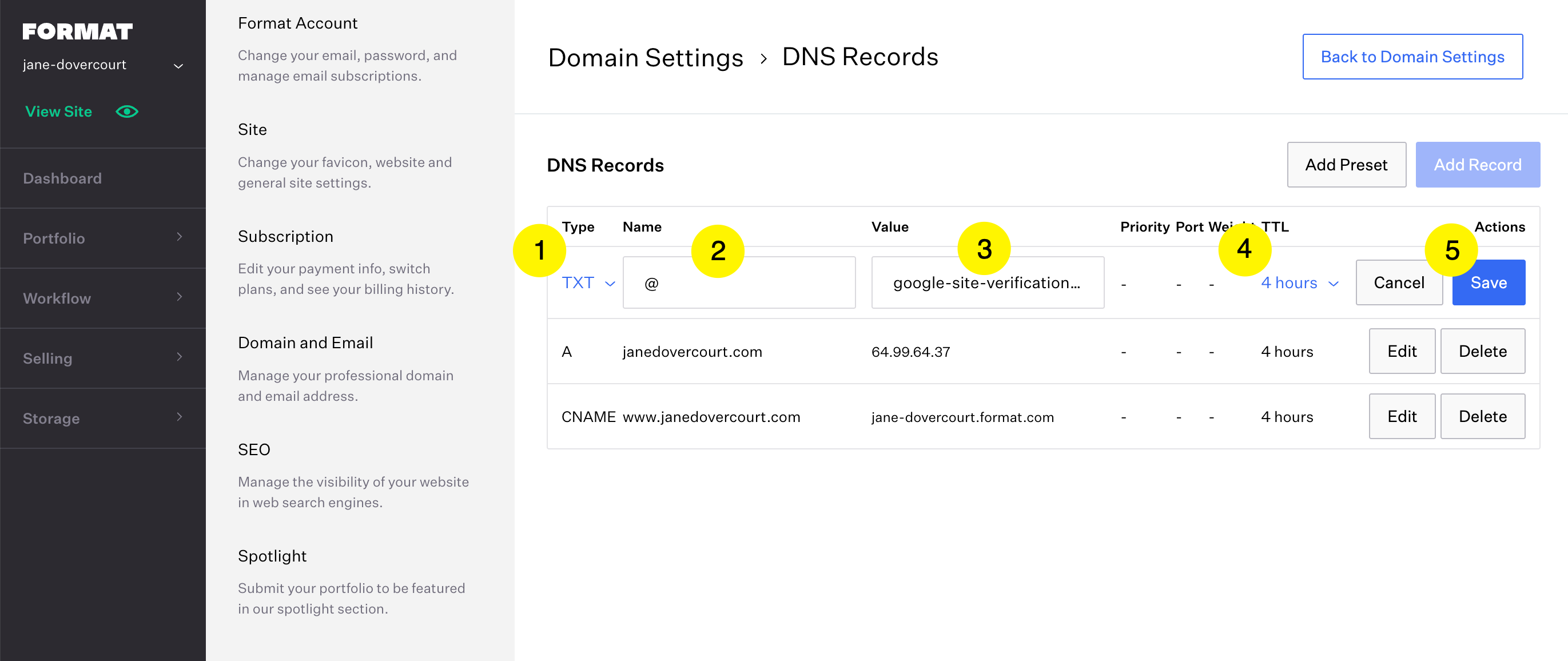Edit the A record for janedovercourt.com
The height and width of the screenshot is (661, 1568).
click(1401, 351)
